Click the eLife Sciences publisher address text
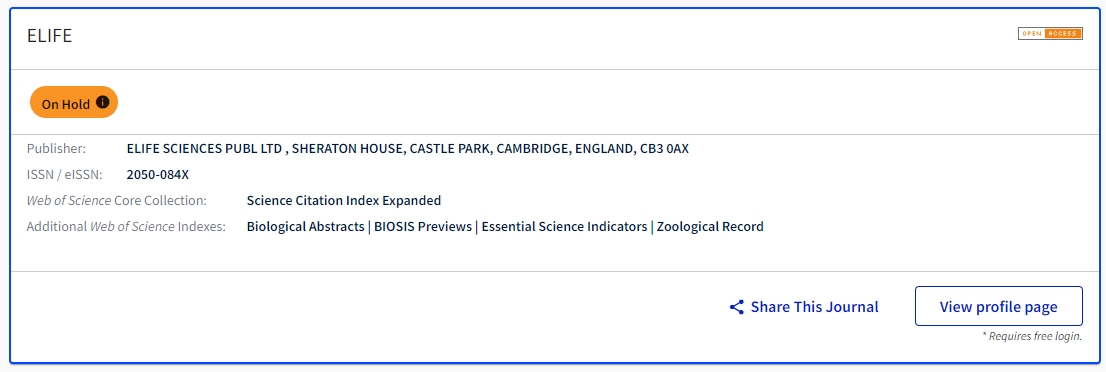1106x372 pixels. [408, 149]
